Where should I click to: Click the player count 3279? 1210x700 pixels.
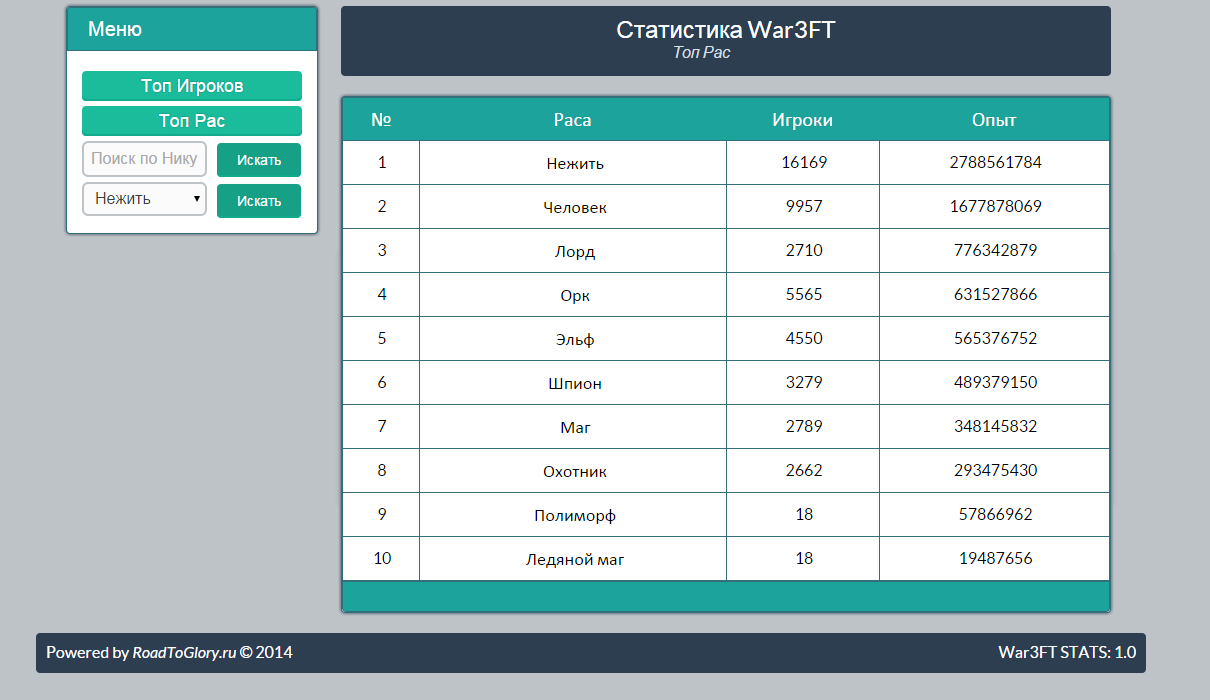pos(804,382)
